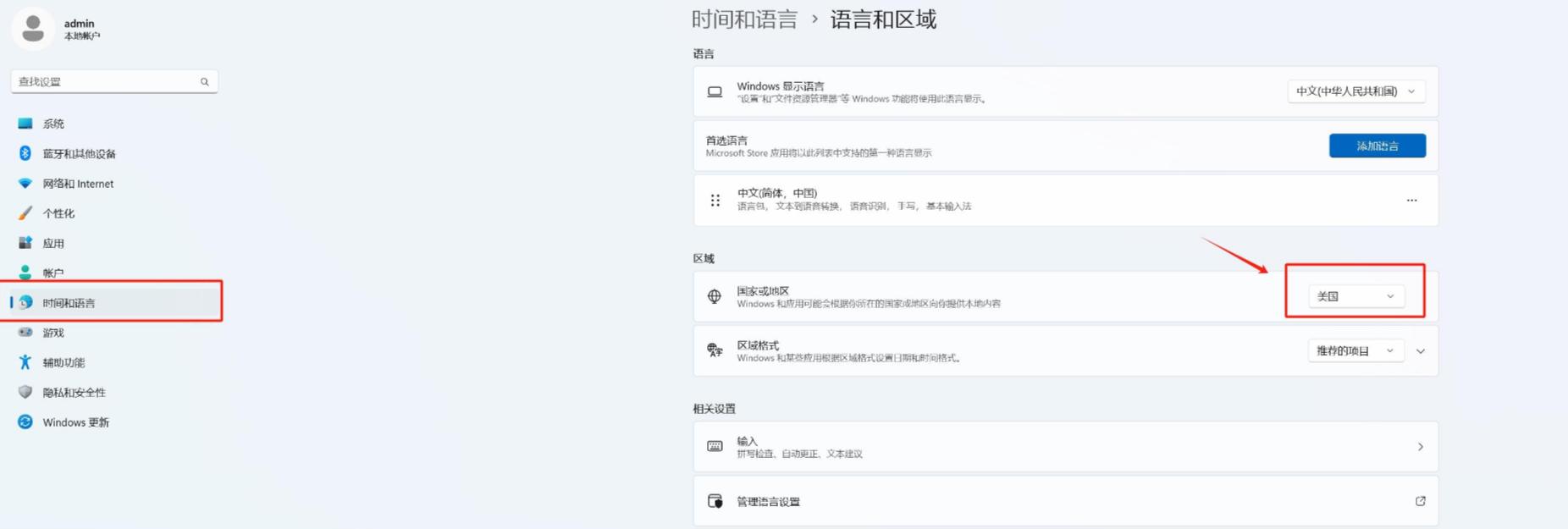
Task: Click the gamepad icon for 游戏
Action: tap(25, 333)
